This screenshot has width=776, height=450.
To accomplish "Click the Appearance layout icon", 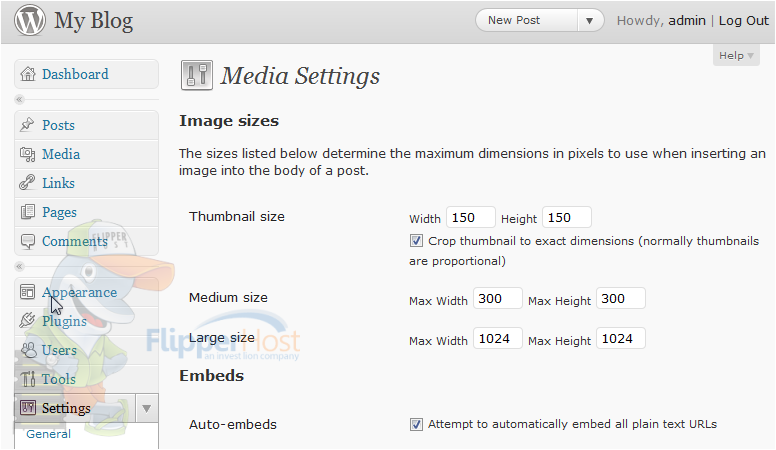I will click(x=27, y=292).
